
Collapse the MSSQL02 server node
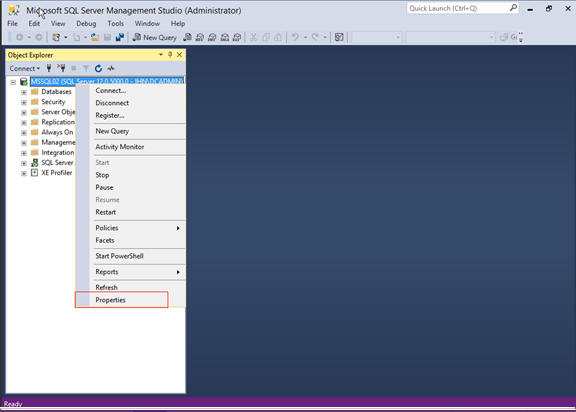[x=13, y=82]
